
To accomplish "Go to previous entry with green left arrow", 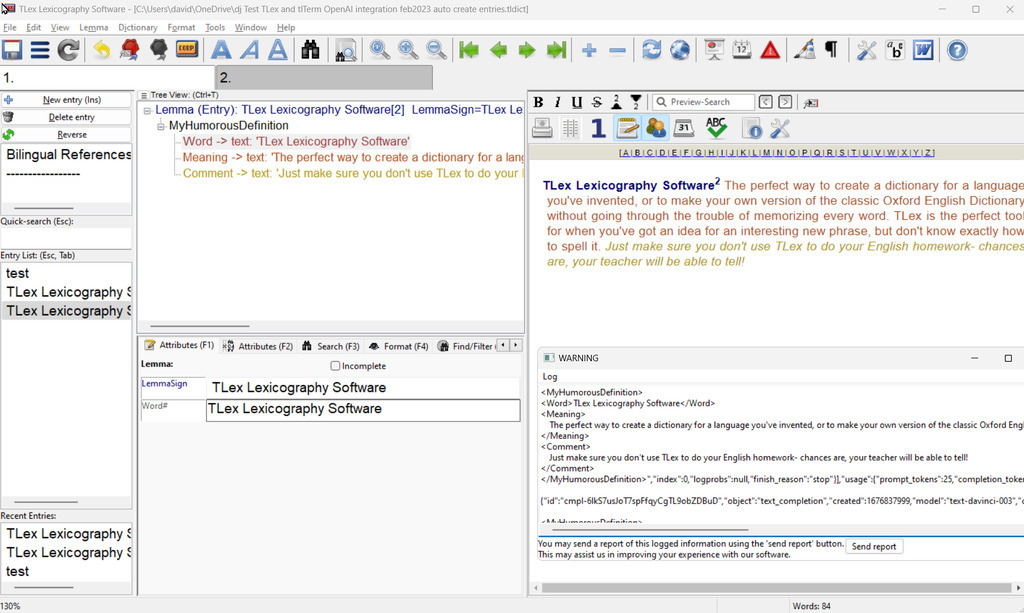I will pos(498,50).
